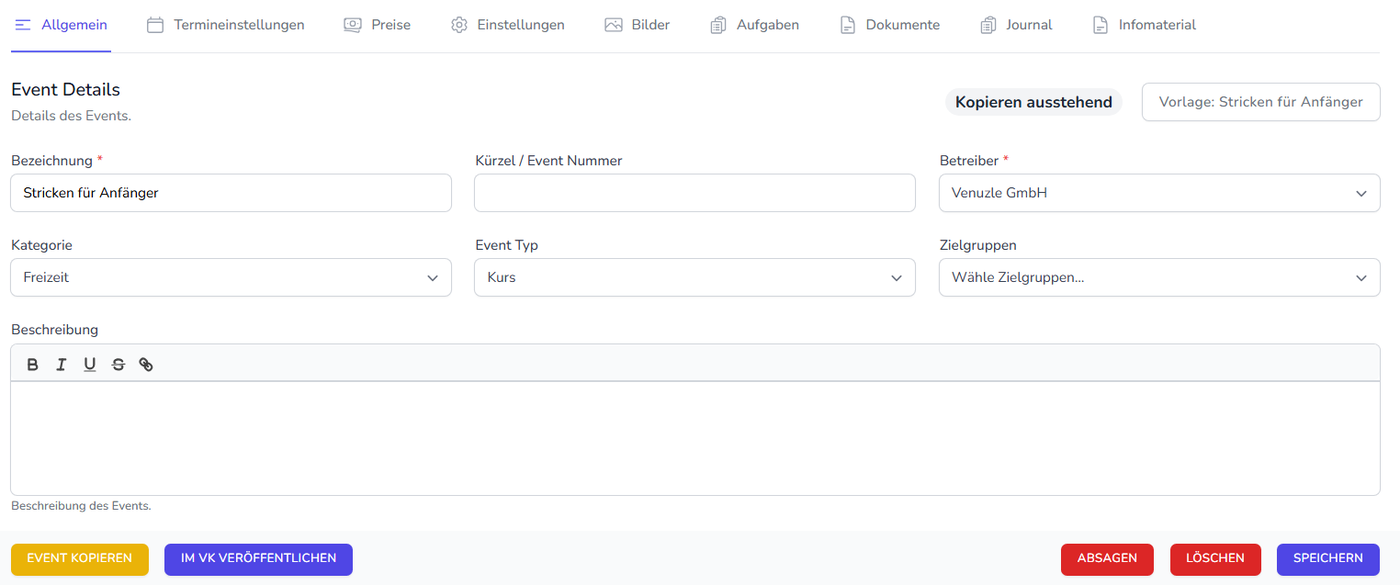Click into the Beschreibung text area

[x=695, y=438]
